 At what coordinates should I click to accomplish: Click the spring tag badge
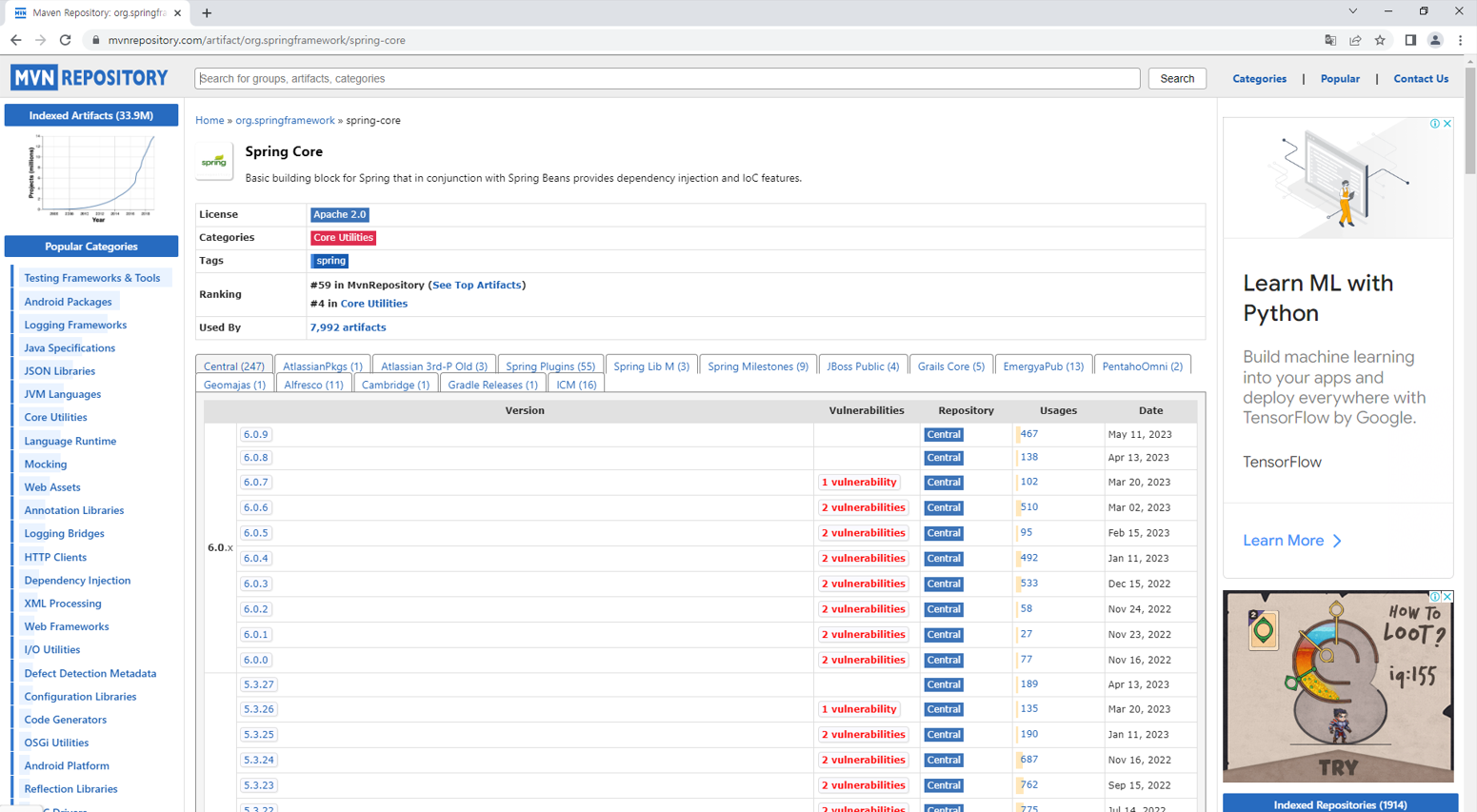click(x=330, y=261)
